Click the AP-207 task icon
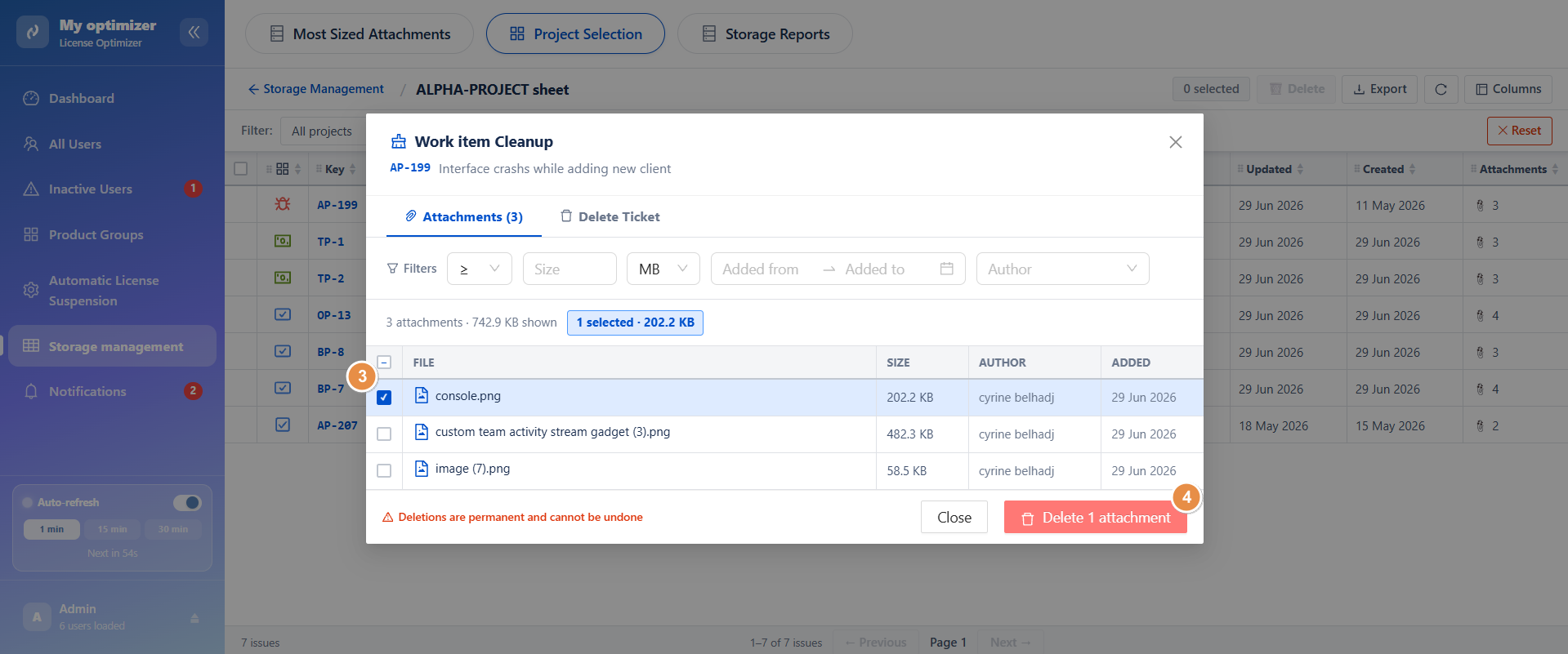1568x654 pixels. [283, 425]
